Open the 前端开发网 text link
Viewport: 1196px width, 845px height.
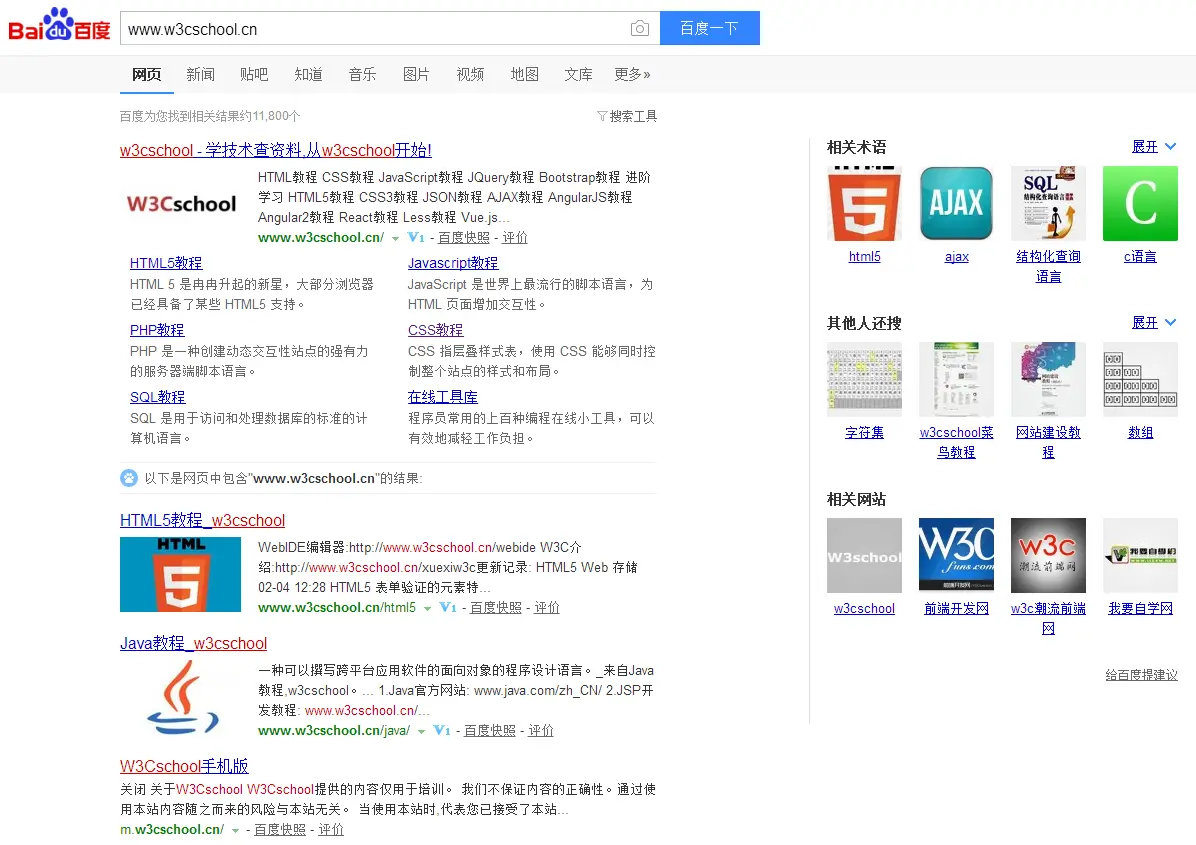click(x=956, y=609)
